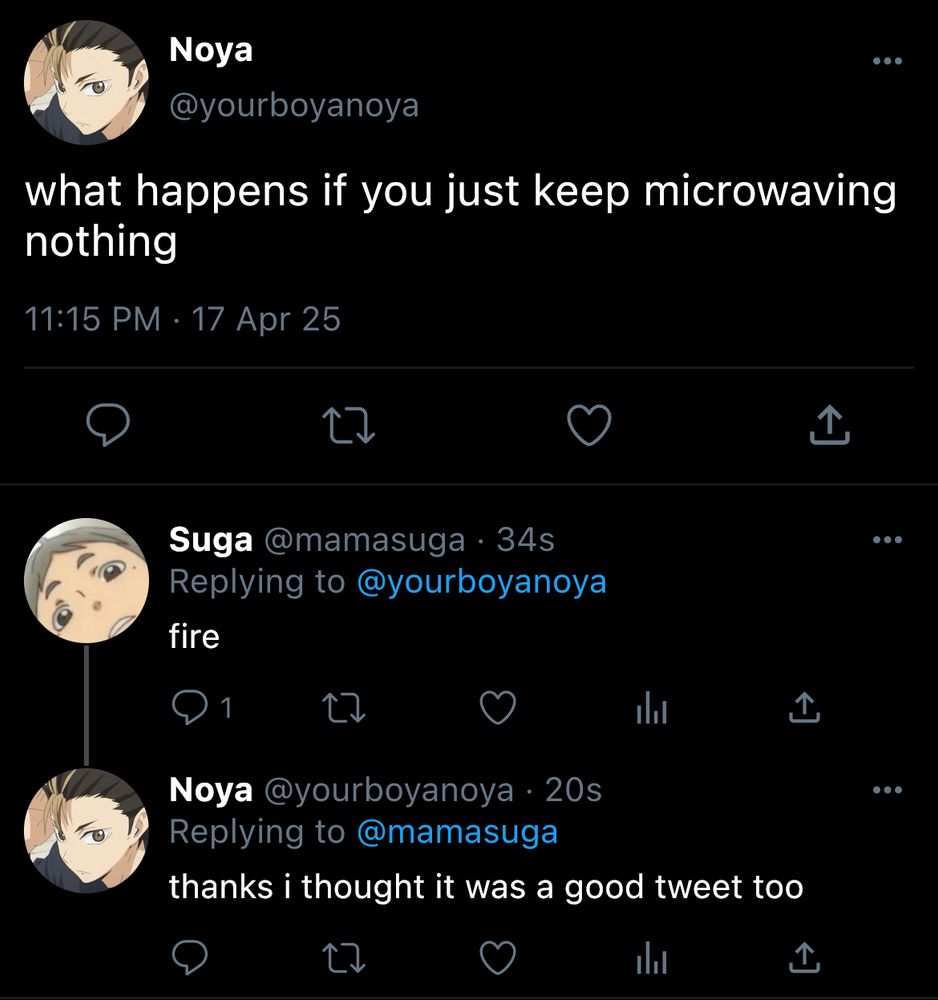Viewport: 938px width, 1000px height.
Task: Open the @yourboyanoya link in Suga's reply
Action: coord(484,581)
